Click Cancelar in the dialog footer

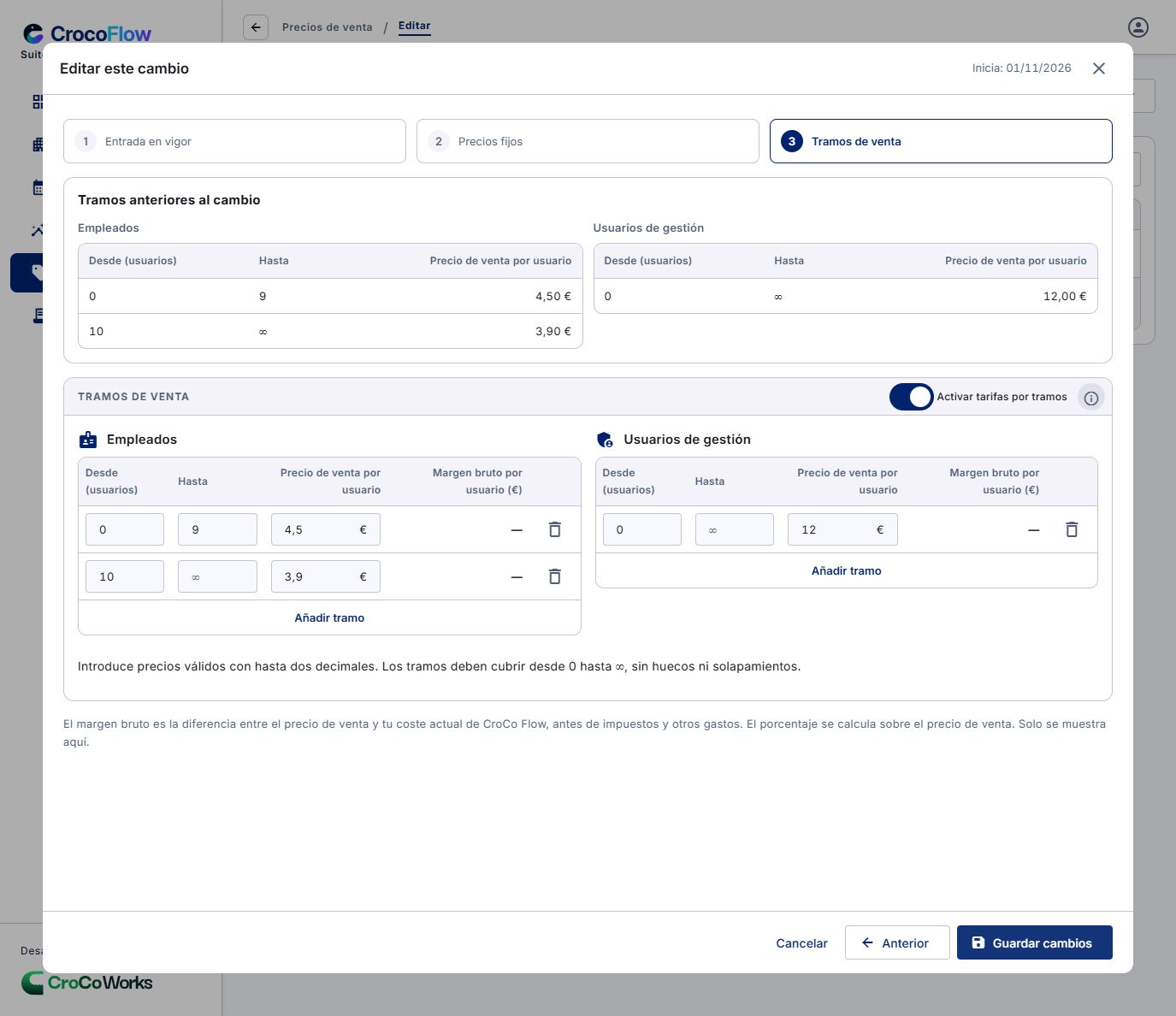tap(801, 943)
